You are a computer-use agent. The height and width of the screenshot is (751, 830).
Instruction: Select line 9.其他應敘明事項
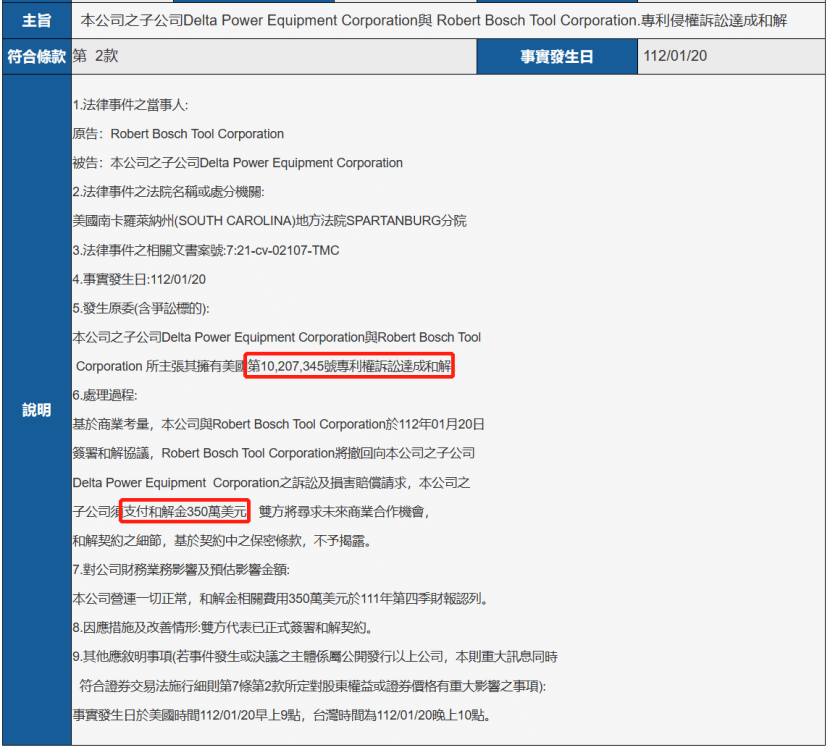(x=315, y=657)
